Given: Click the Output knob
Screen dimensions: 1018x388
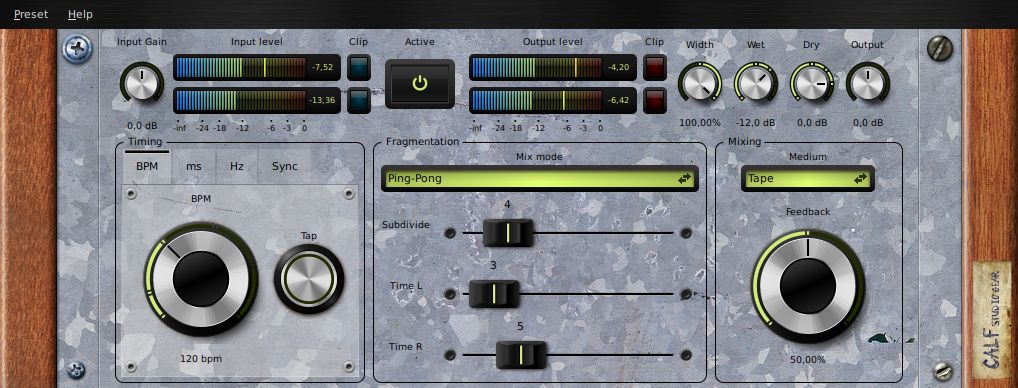Looking at the screenshot, I should [x=867, y=84].
